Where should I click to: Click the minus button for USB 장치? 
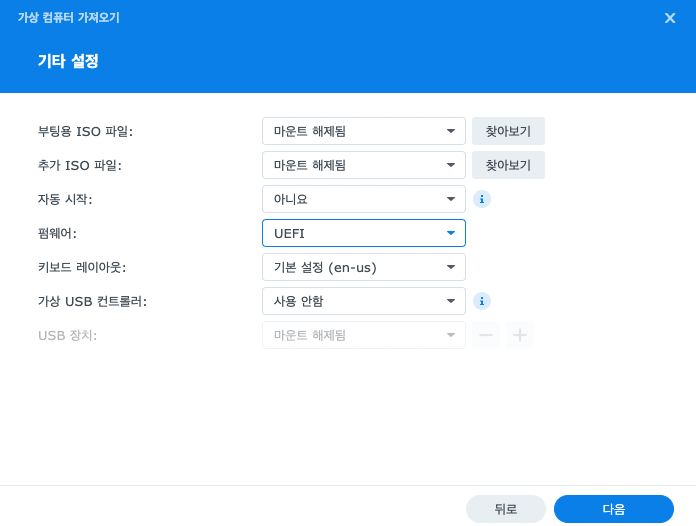tap(486, 335)
